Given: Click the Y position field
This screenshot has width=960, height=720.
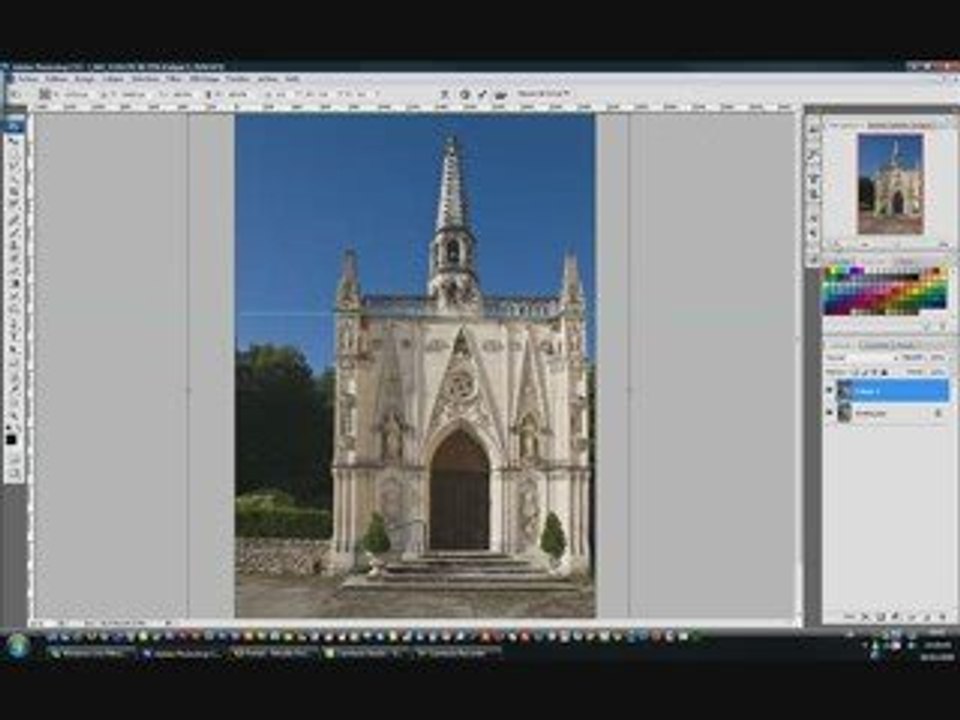Looking at the screenshot, I should tap(132, 94).
